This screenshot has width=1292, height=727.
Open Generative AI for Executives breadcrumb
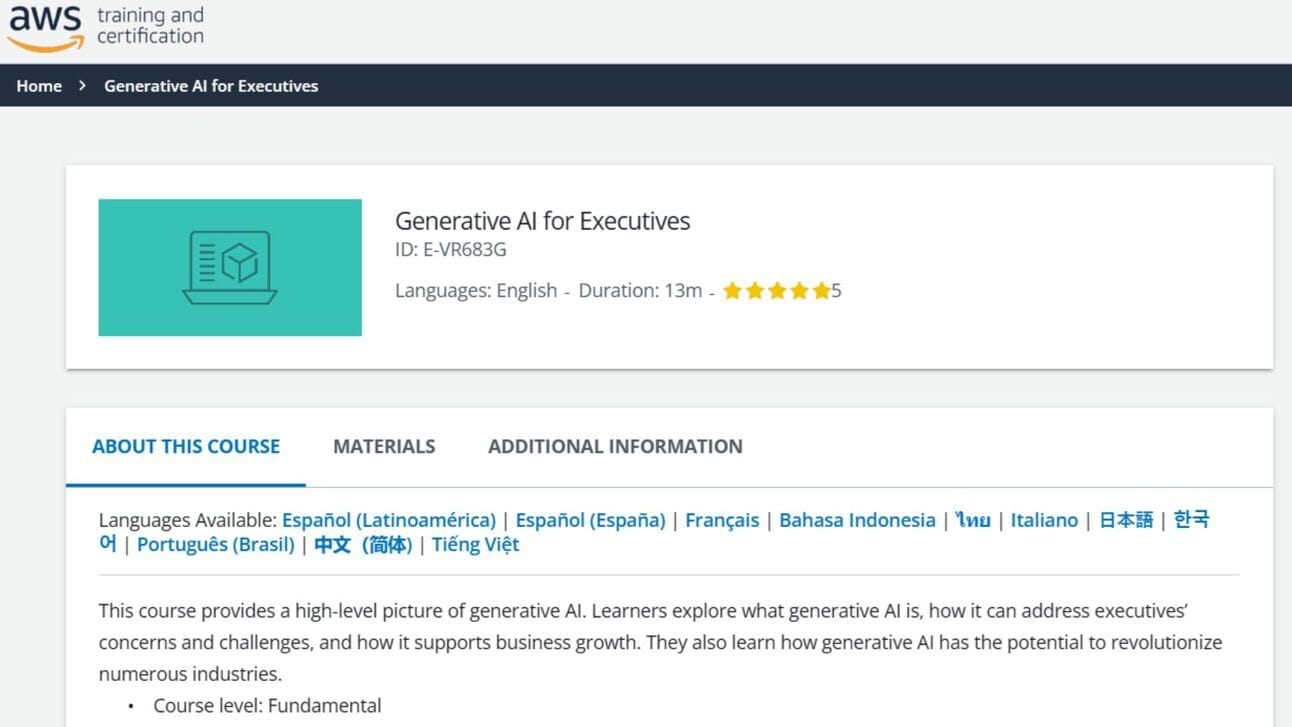(x=211, y=86)
